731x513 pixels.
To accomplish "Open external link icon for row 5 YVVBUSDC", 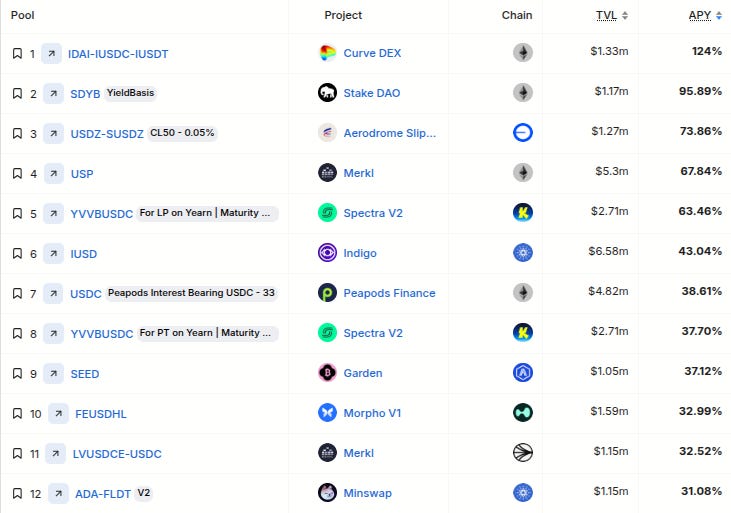I will tap(54, 214).
